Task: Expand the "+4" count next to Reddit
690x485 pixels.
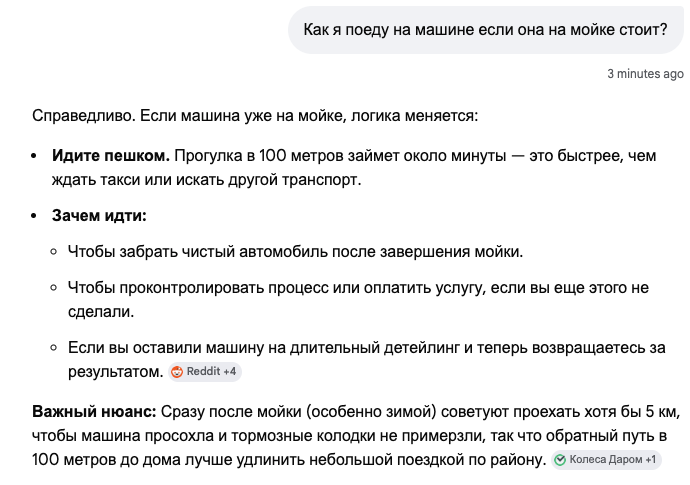Action: [228, 372]
